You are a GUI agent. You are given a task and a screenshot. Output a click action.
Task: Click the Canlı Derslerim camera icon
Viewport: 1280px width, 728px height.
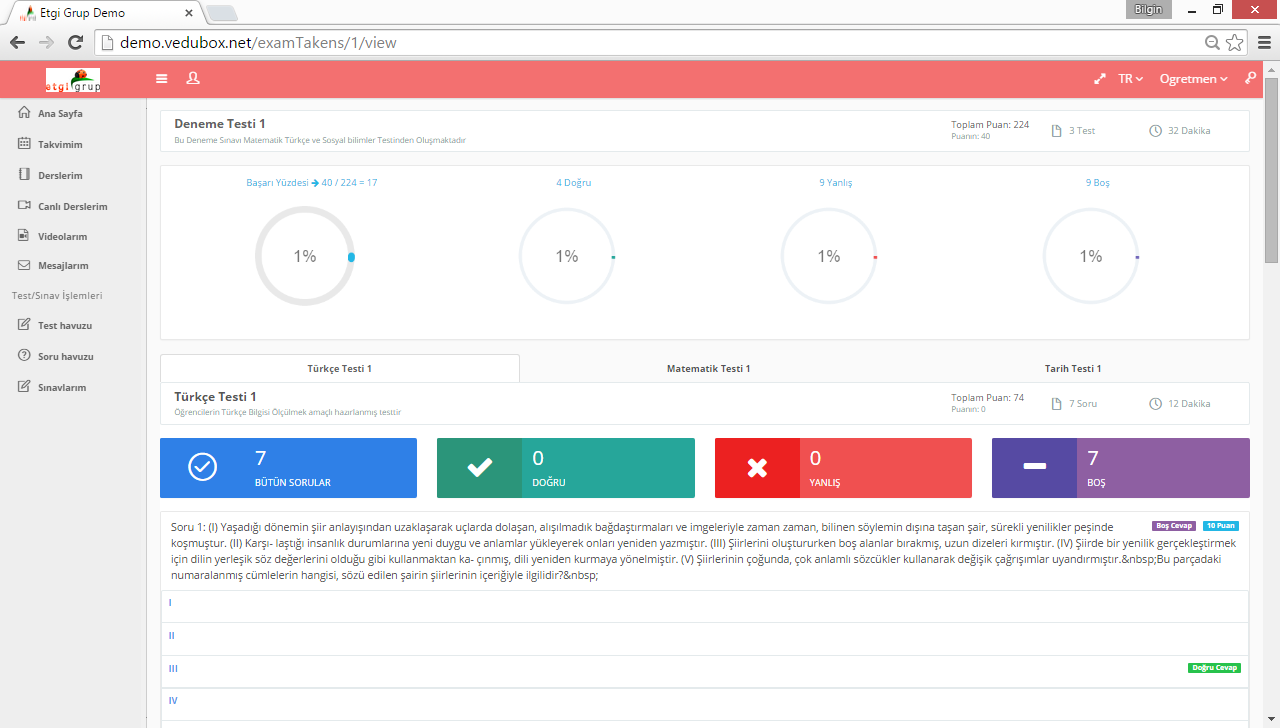tap(24, 206)
